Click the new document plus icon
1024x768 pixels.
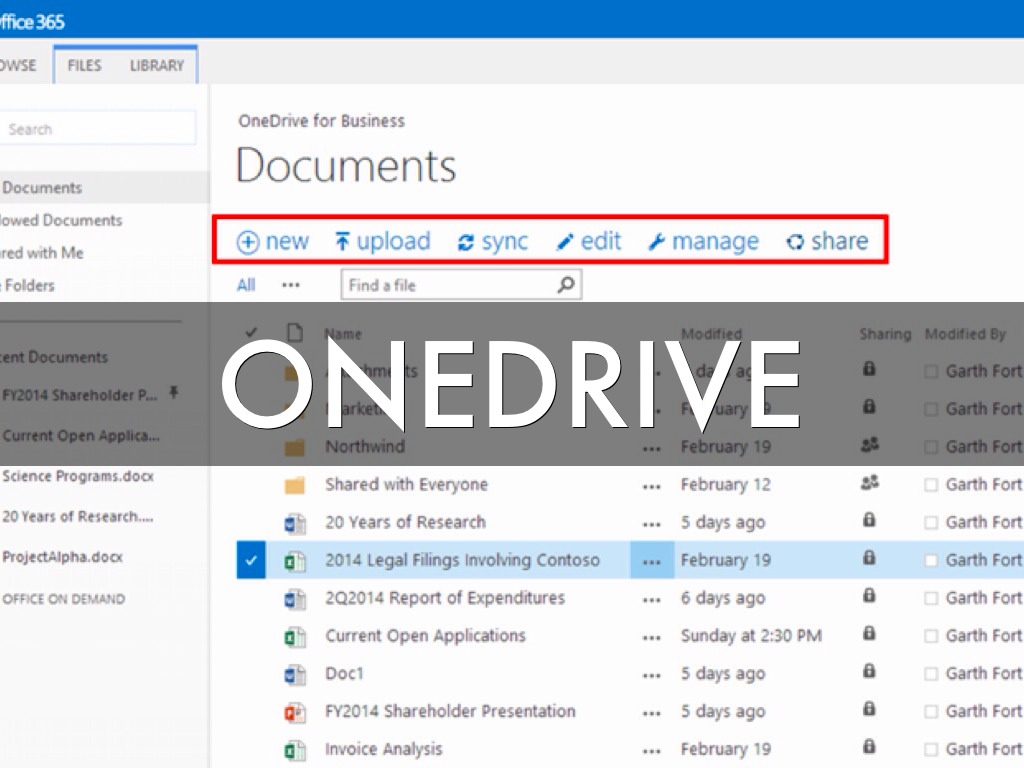click(248, 242)
